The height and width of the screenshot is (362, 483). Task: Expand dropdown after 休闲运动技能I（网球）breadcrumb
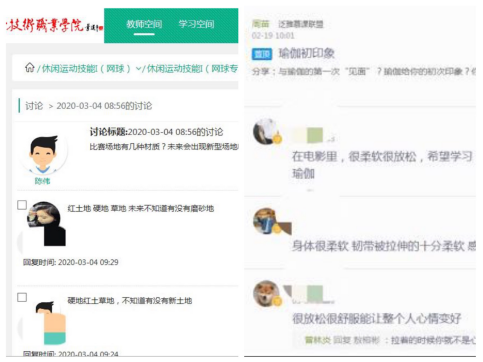point(138,69)
